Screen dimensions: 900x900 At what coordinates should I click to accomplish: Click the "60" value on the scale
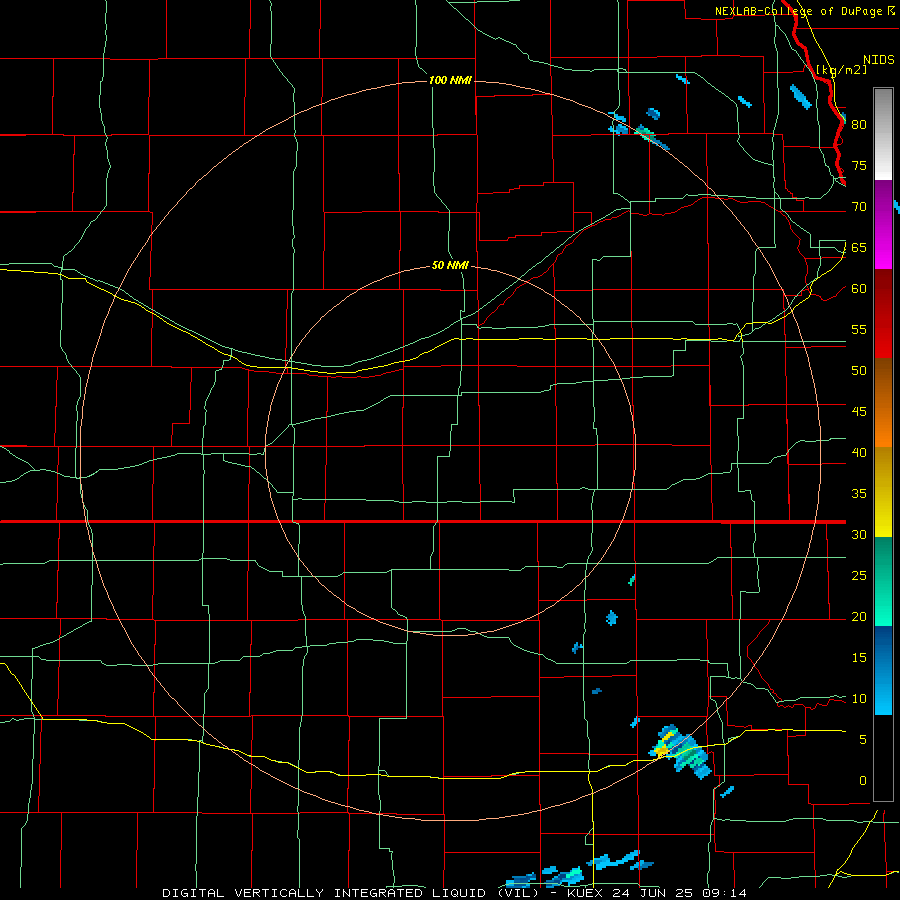coord(859,289)
